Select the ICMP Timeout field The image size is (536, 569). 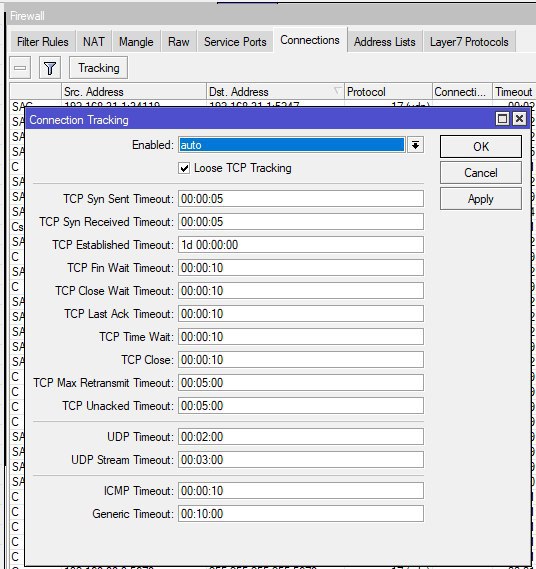click(x=300, y=491)
